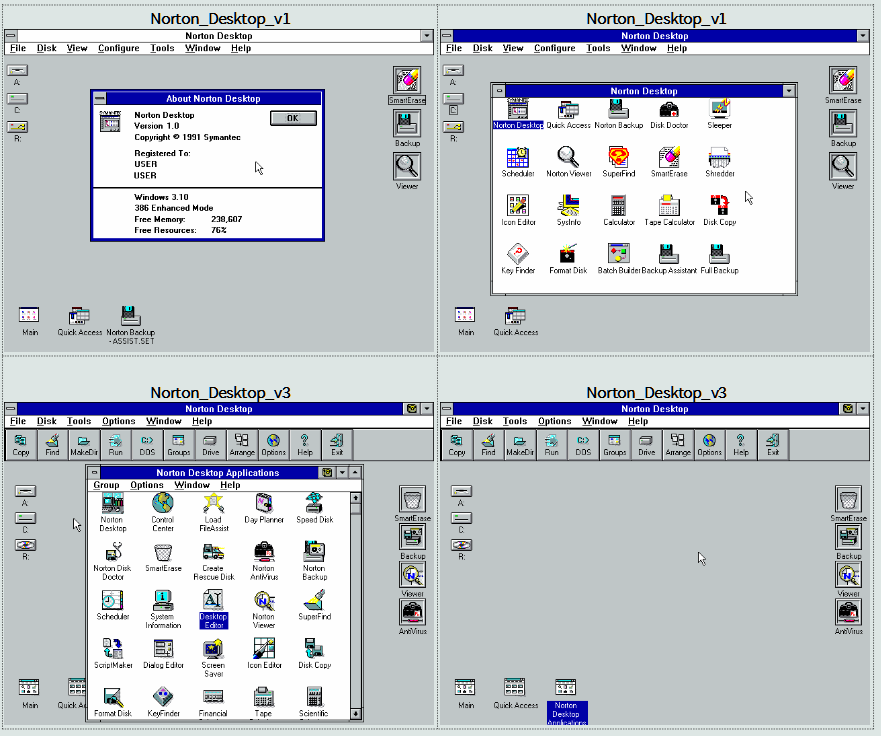Click OK in About Norton Desktop dialog

(x=293, y=118)
